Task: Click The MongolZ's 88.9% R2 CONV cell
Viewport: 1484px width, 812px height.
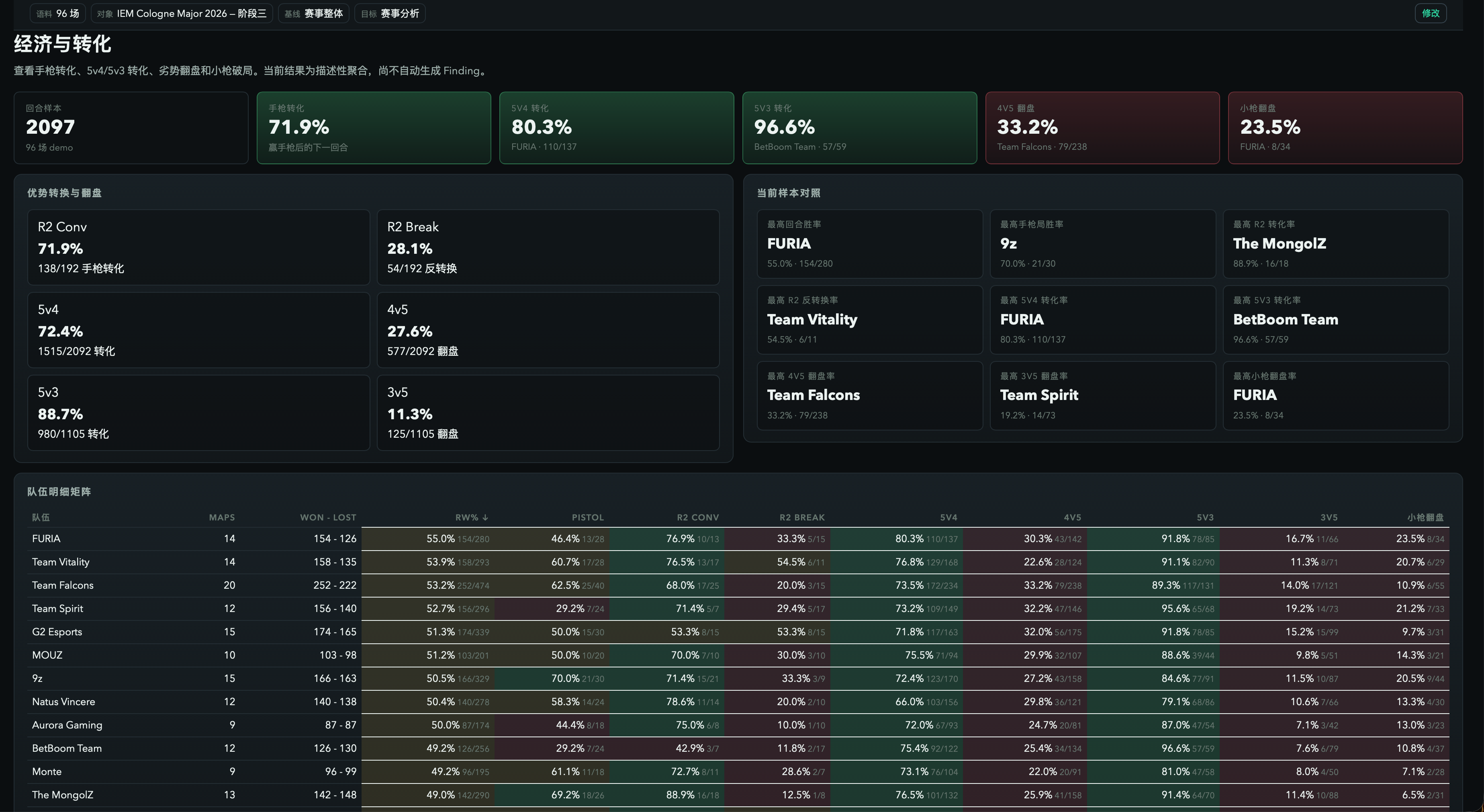Action: click(x=667, y=795)
